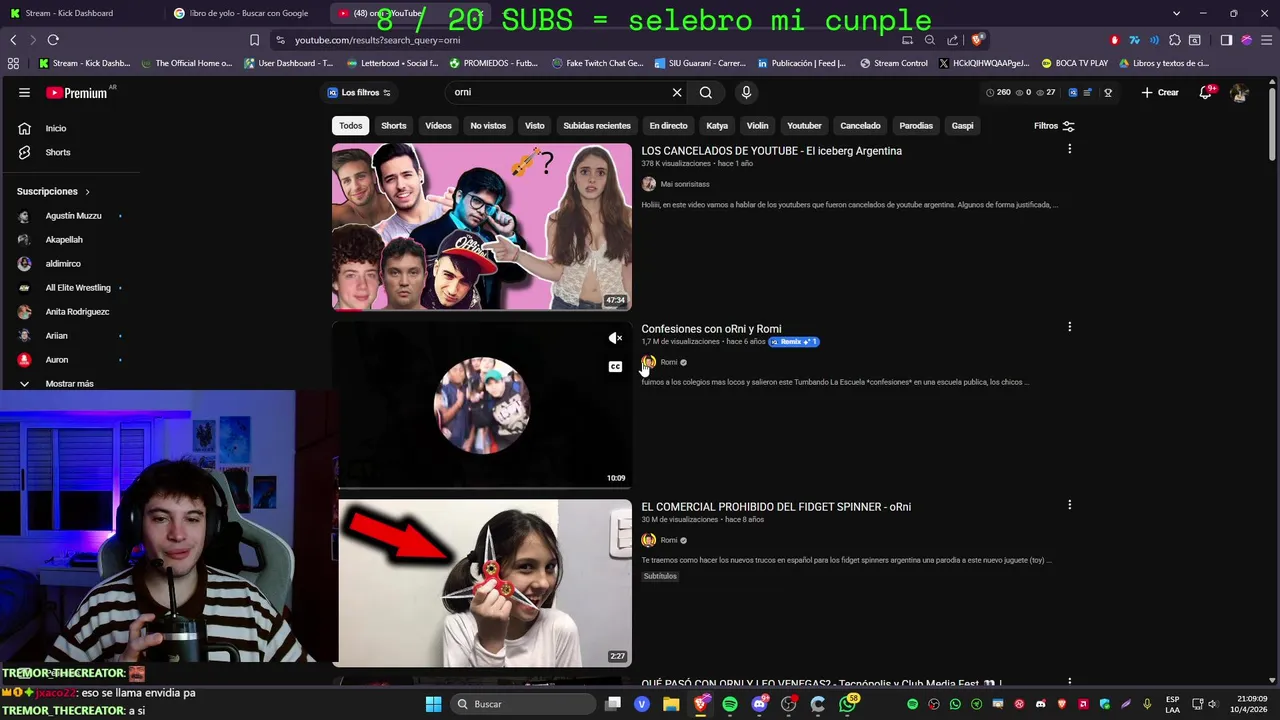
Task: Toggle captions on the Confesiones preview
Action: 616,367
